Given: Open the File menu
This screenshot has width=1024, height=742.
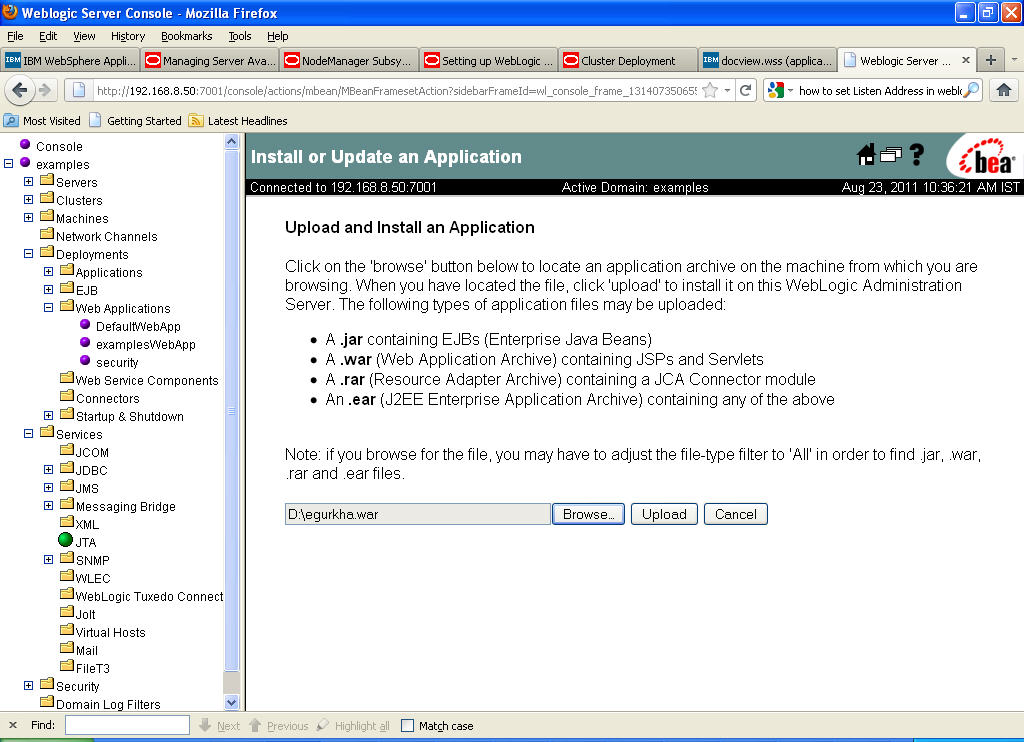Looking at the screenshot, I should click(x=15, y=36).
